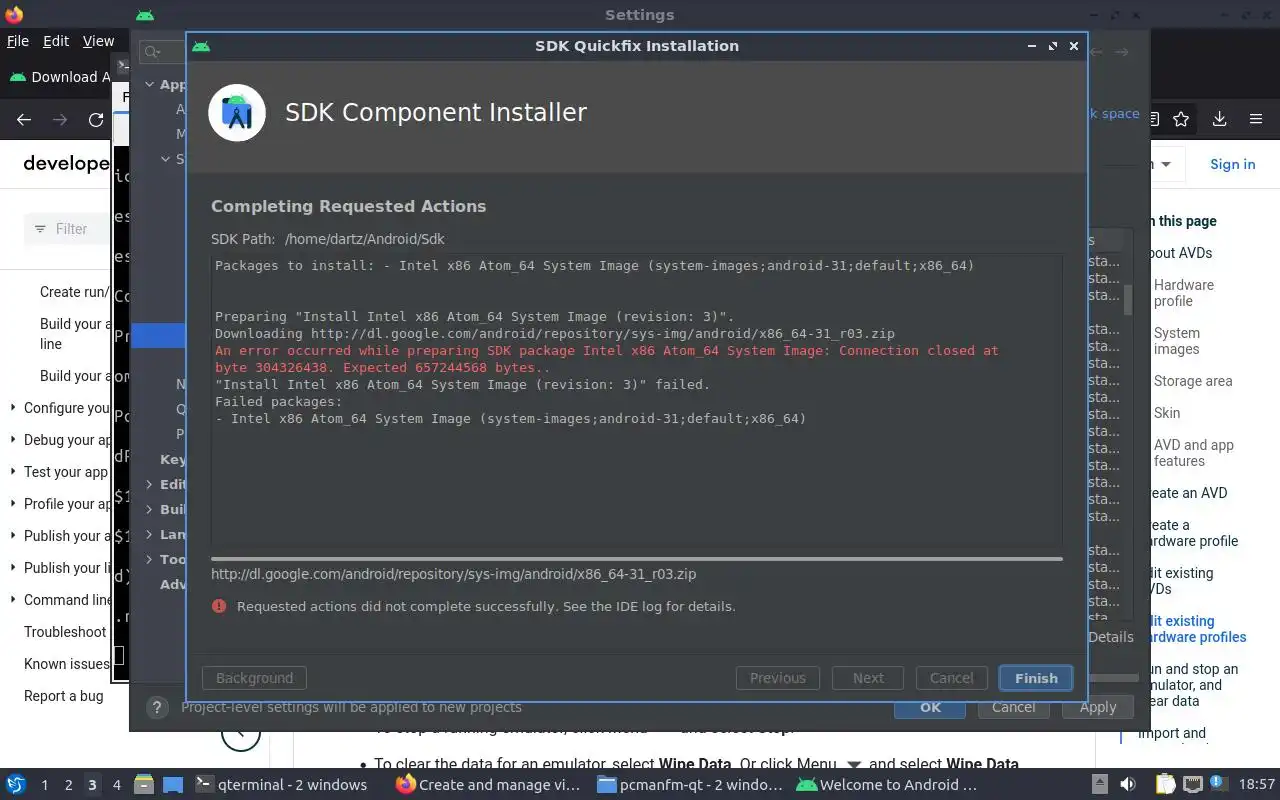Jump to Skin in page contents
Image resolution: width=1280 pixels, height=800 pixels.
[1167, 413]
